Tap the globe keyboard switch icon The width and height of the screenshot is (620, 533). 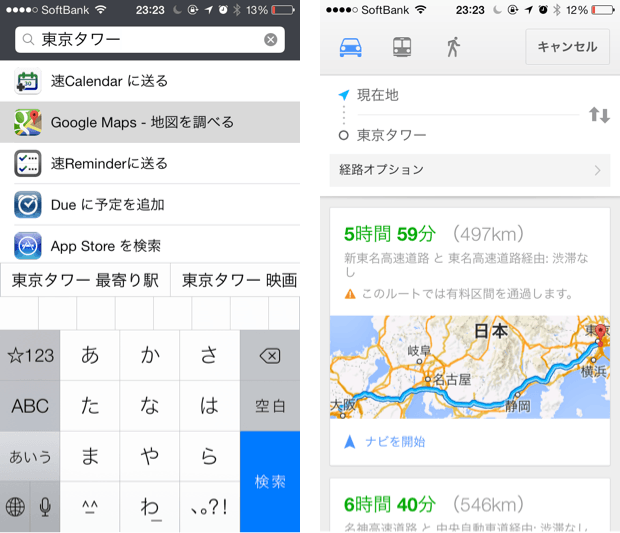(x=15, y=507)
